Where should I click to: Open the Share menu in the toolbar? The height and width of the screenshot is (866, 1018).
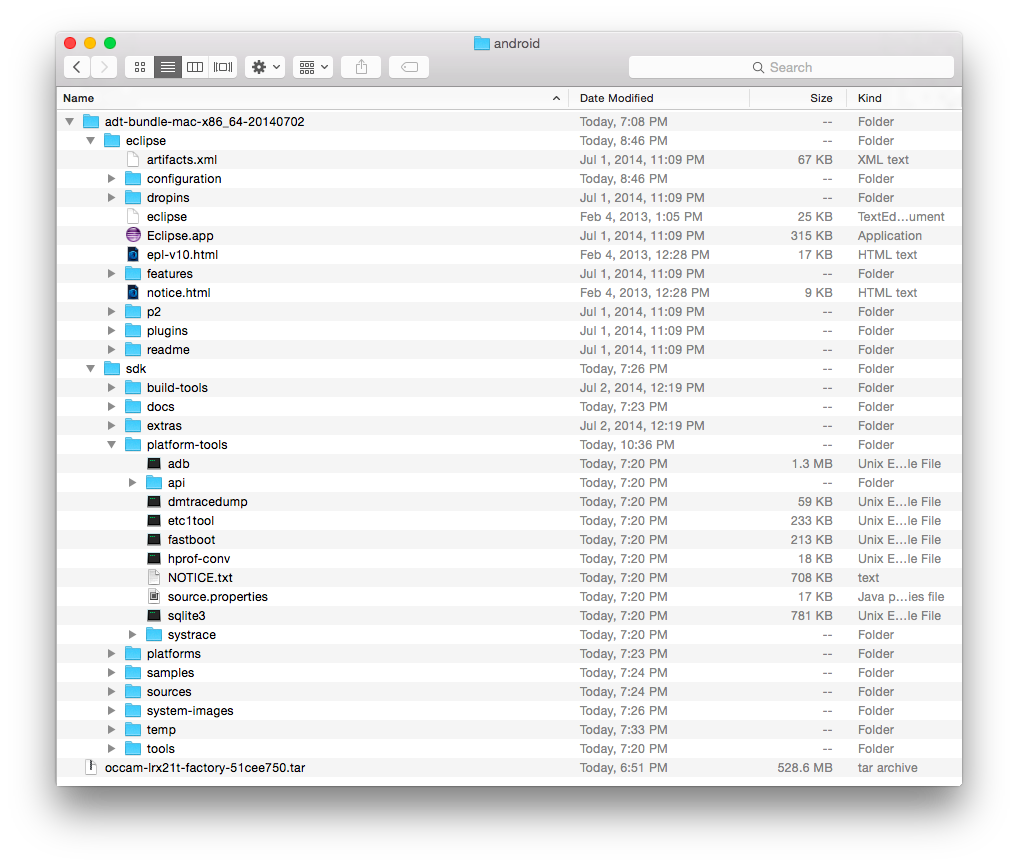[x=360, y=66]
